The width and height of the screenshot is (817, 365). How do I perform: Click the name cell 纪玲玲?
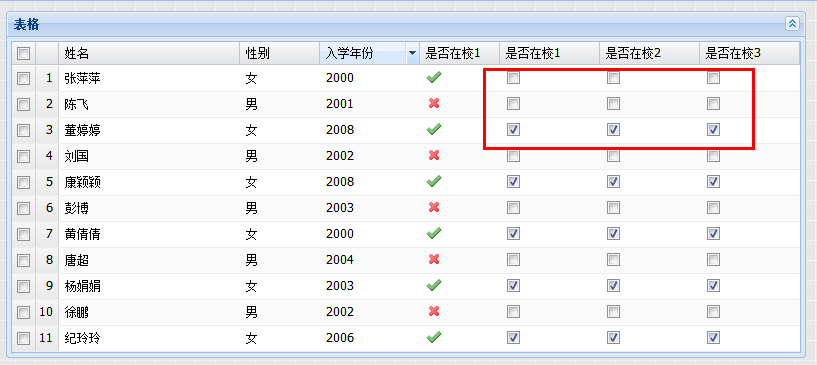(x=149, y=338)
